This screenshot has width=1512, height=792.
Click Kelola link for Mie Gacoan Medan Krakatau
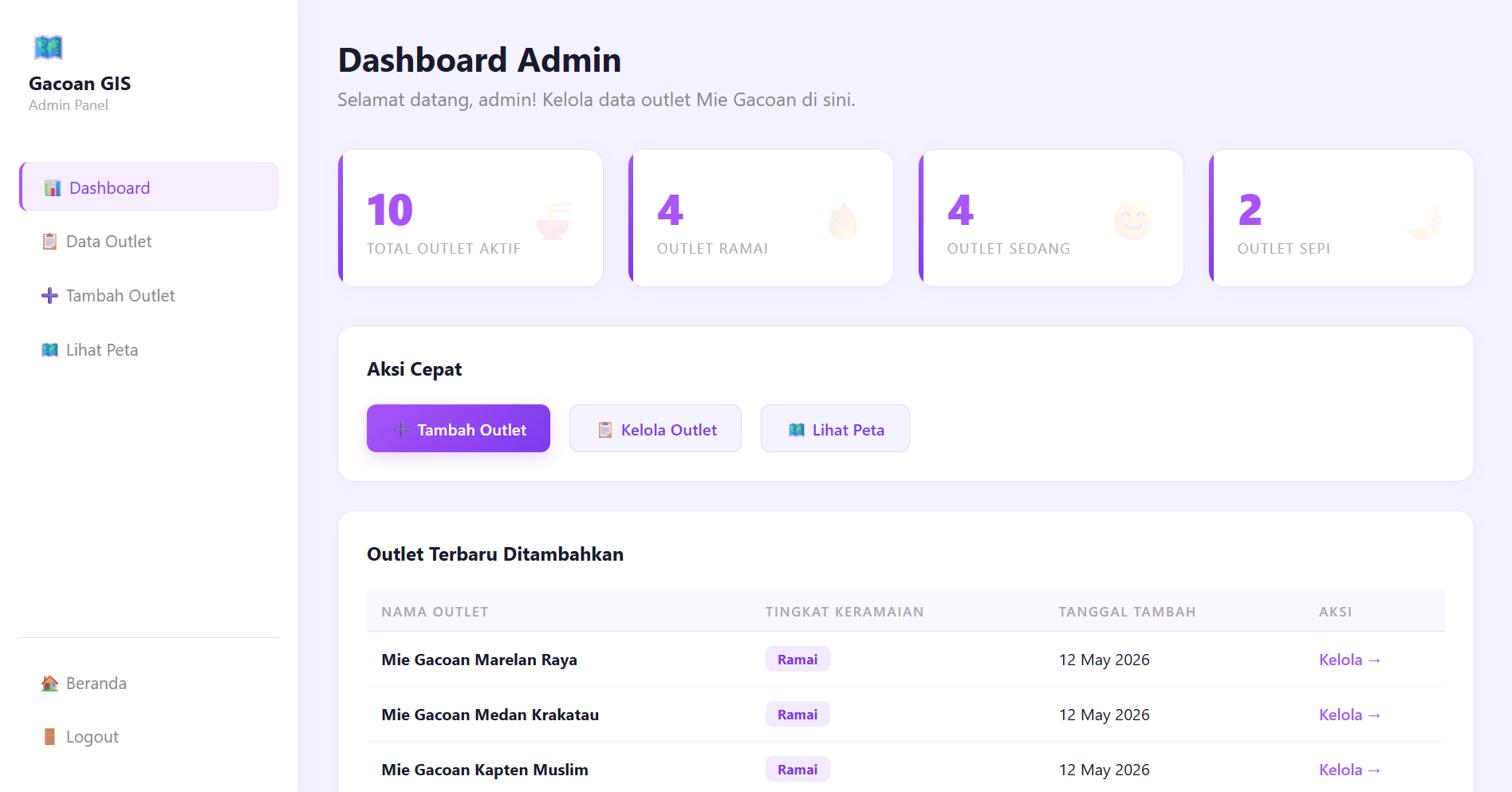tap(1349, 715)
